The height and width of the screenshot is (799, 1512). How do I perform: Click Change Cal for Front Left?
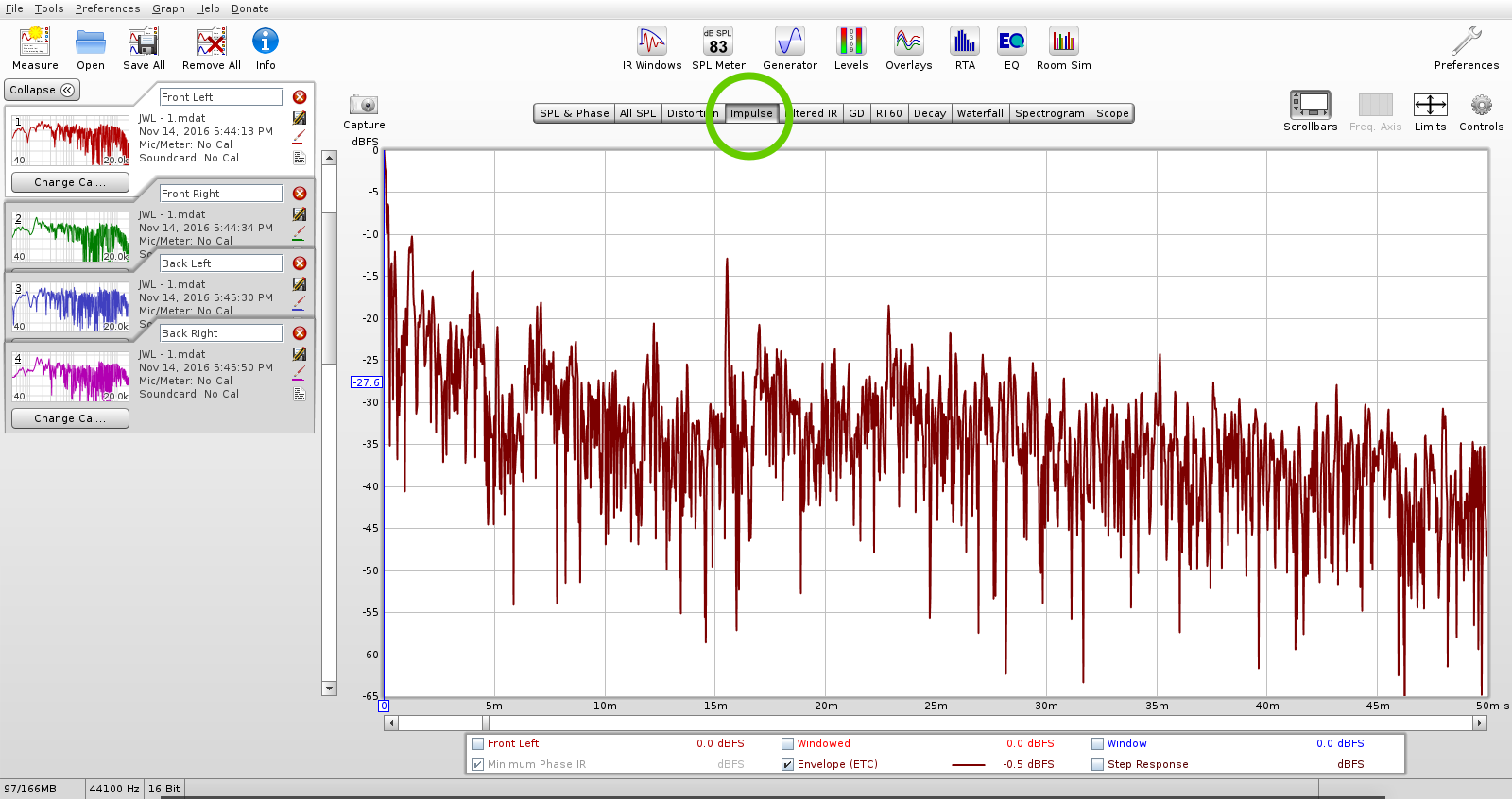(70, 182)
